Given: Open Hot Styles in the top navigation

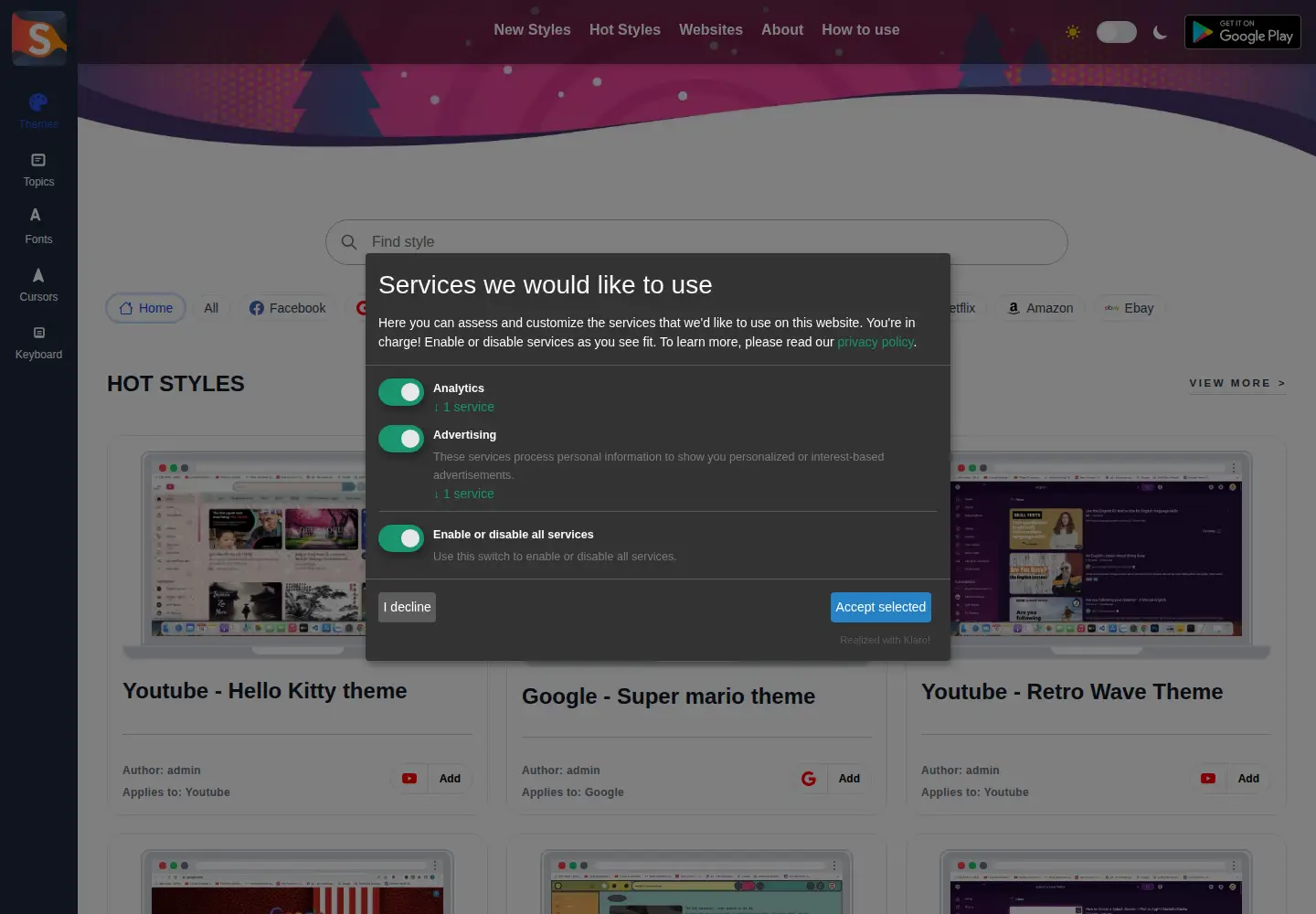Looking at the screenshot, I should (625, 30).
